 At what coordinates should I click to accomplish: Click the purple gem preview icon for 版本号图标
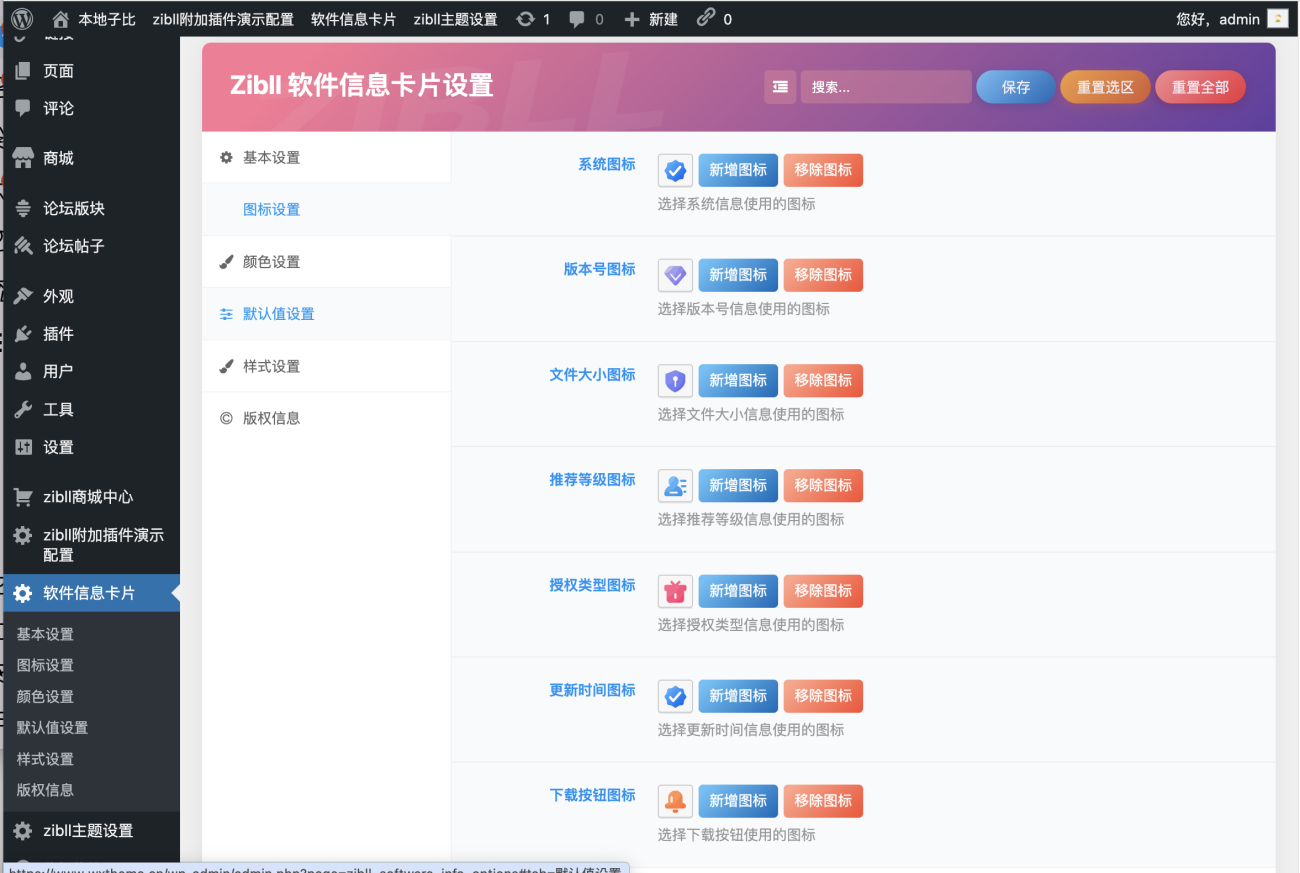pos(675,275)
